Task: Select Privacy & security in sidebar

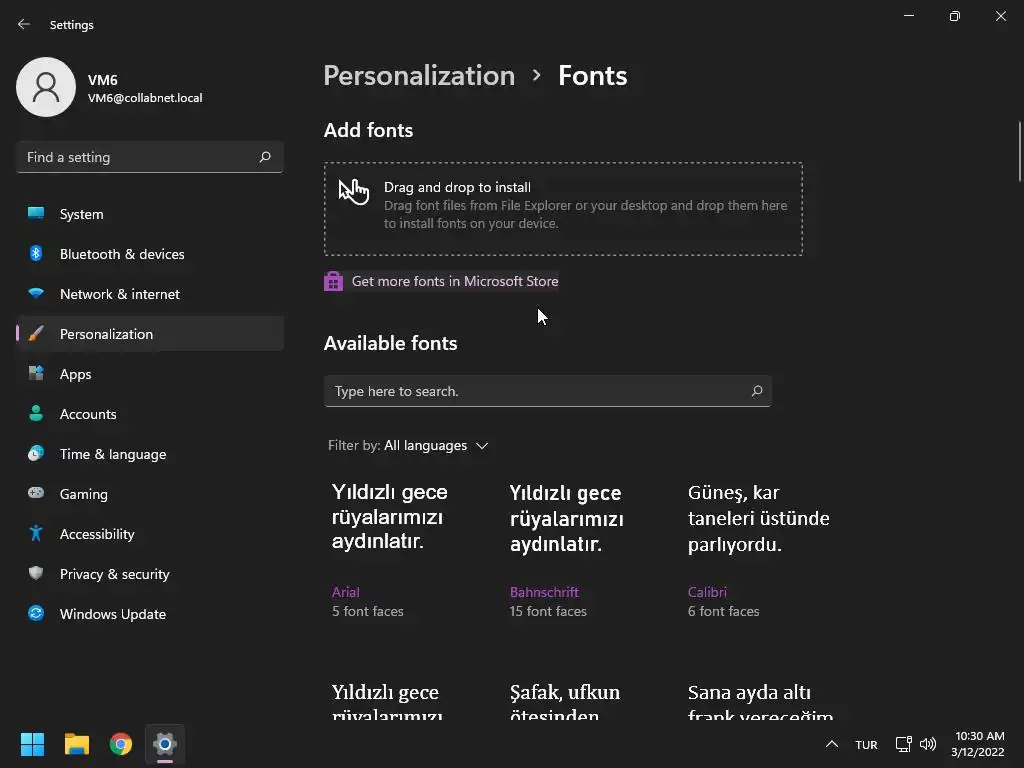Action: pyautogui.click(x=114, y=574)
